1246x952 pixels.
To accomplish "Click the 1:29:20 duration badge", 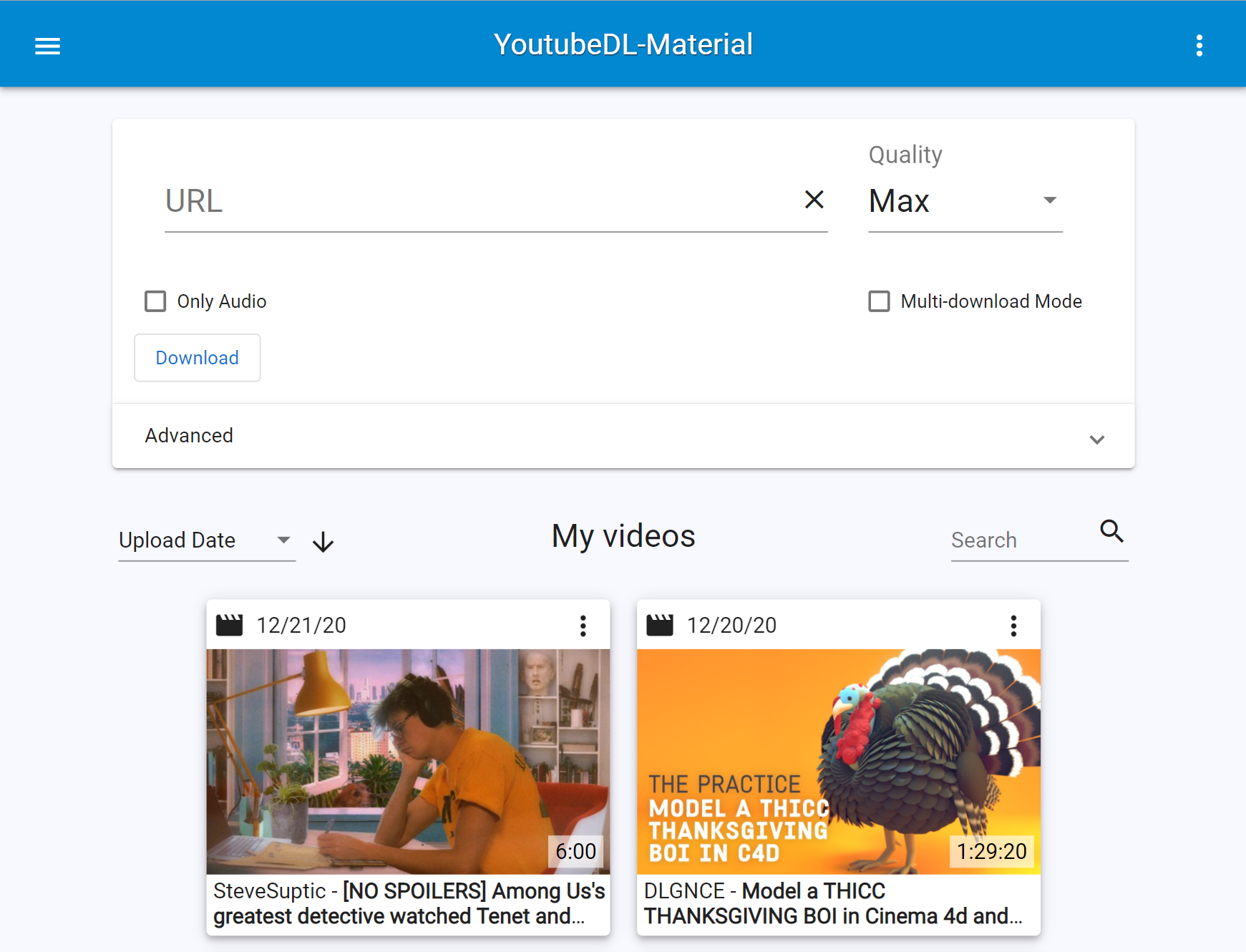I will click(992, 851).
